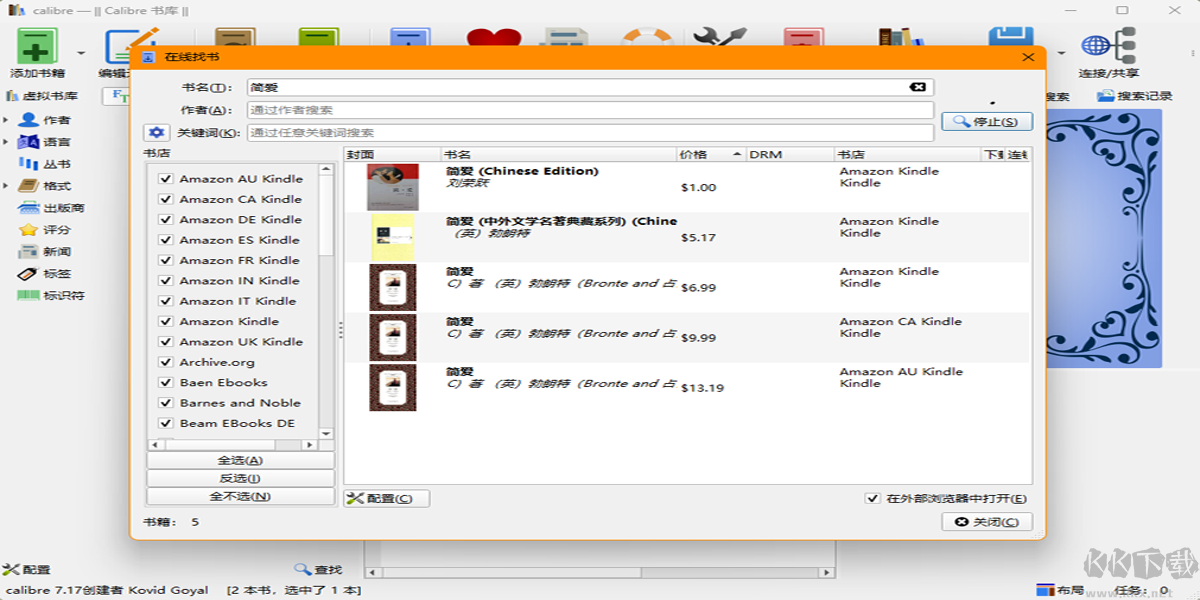The width and height of the screenshot is (1200, 600).
Task: Sort results by the Price column header
Action: click(x=710, y=155)
